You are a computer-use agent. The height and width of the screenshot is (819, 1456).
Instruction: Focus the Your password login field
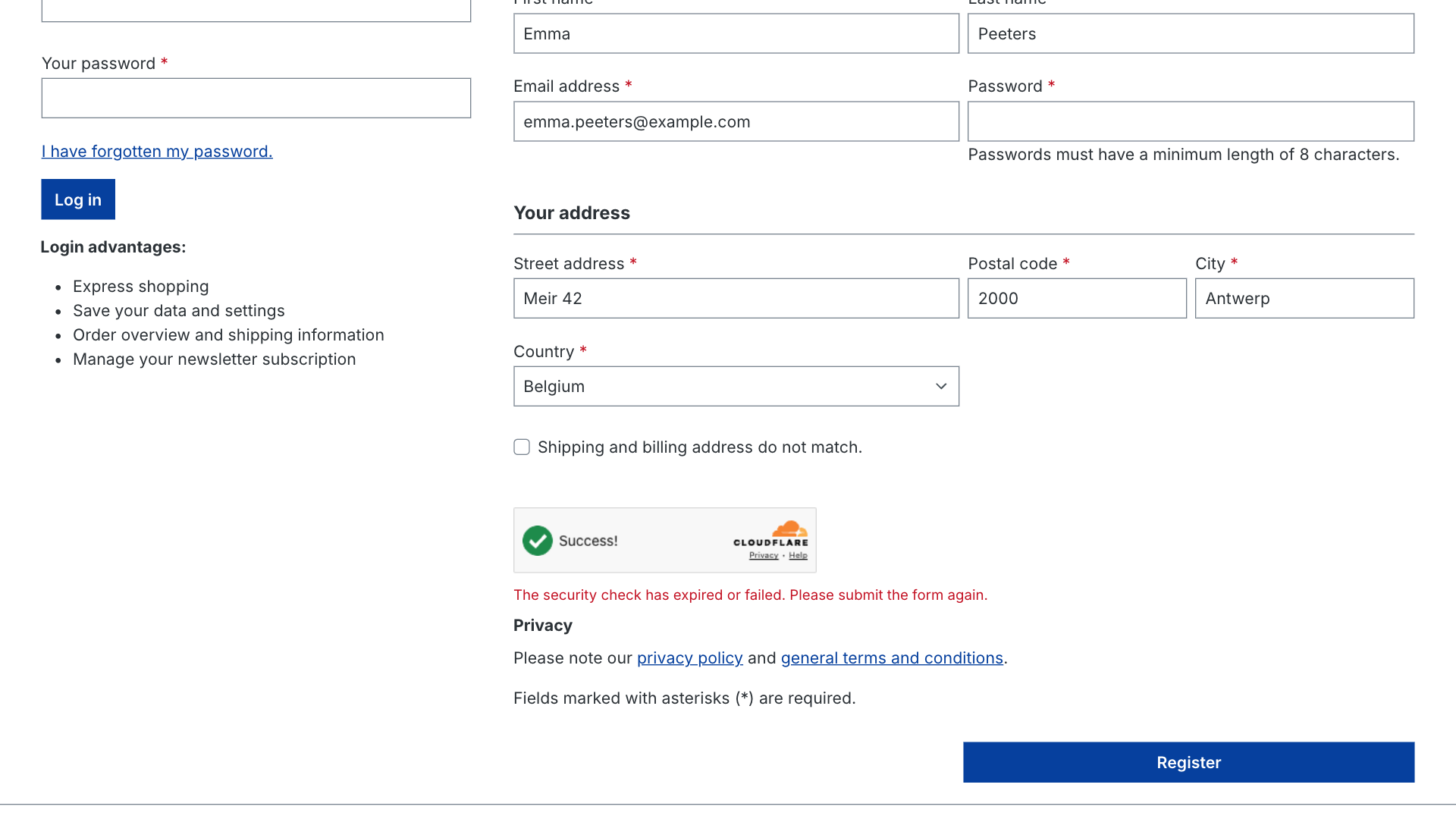point(256,98)
